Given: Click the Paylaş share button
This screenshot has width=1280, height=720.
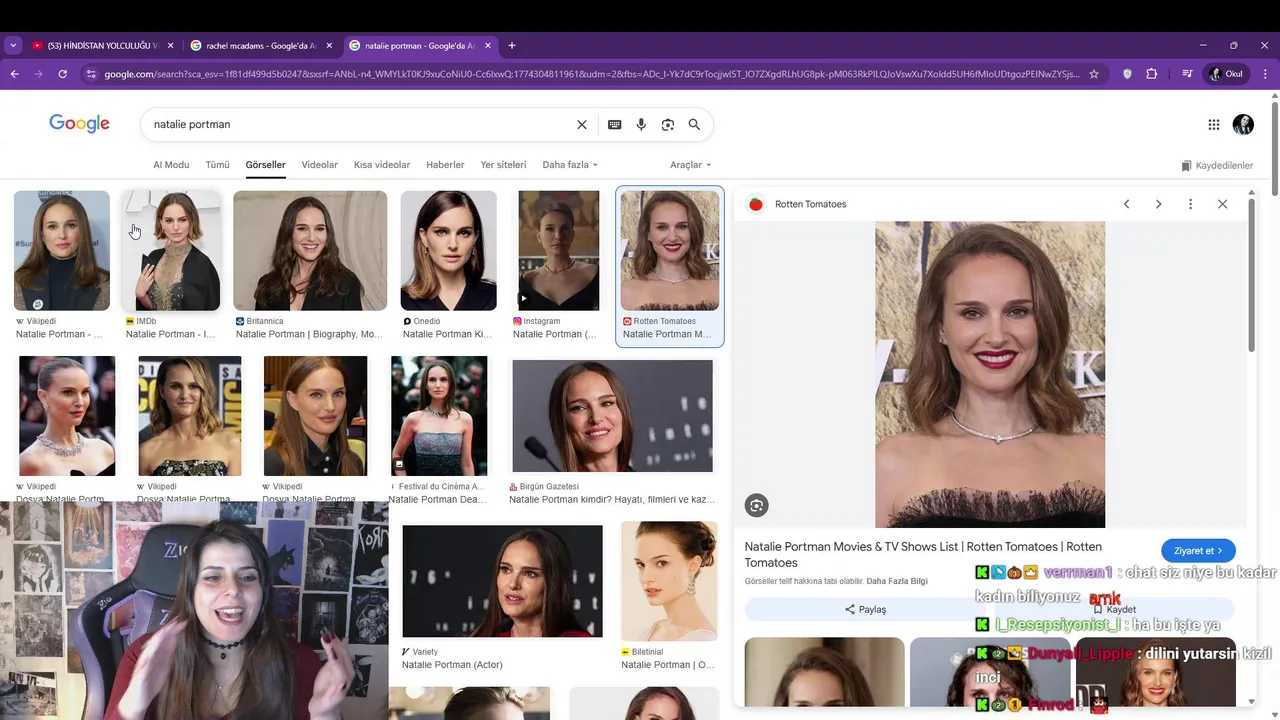Looking at the screenshot, I should pyautogui.click(x=865, y=609).
